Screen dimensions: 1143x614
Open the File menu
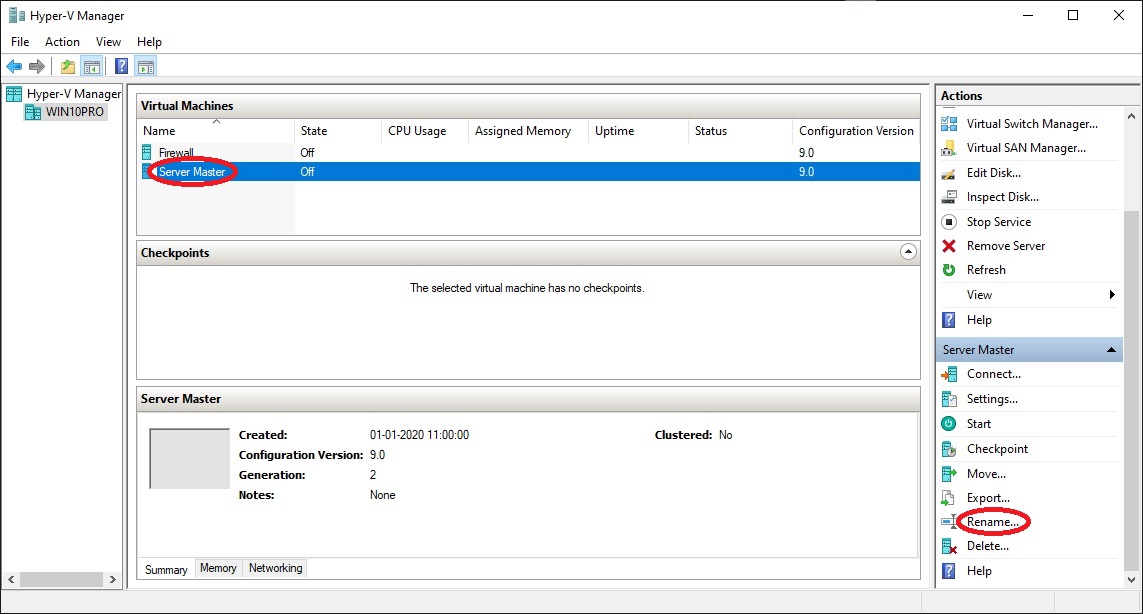point(20,42)
